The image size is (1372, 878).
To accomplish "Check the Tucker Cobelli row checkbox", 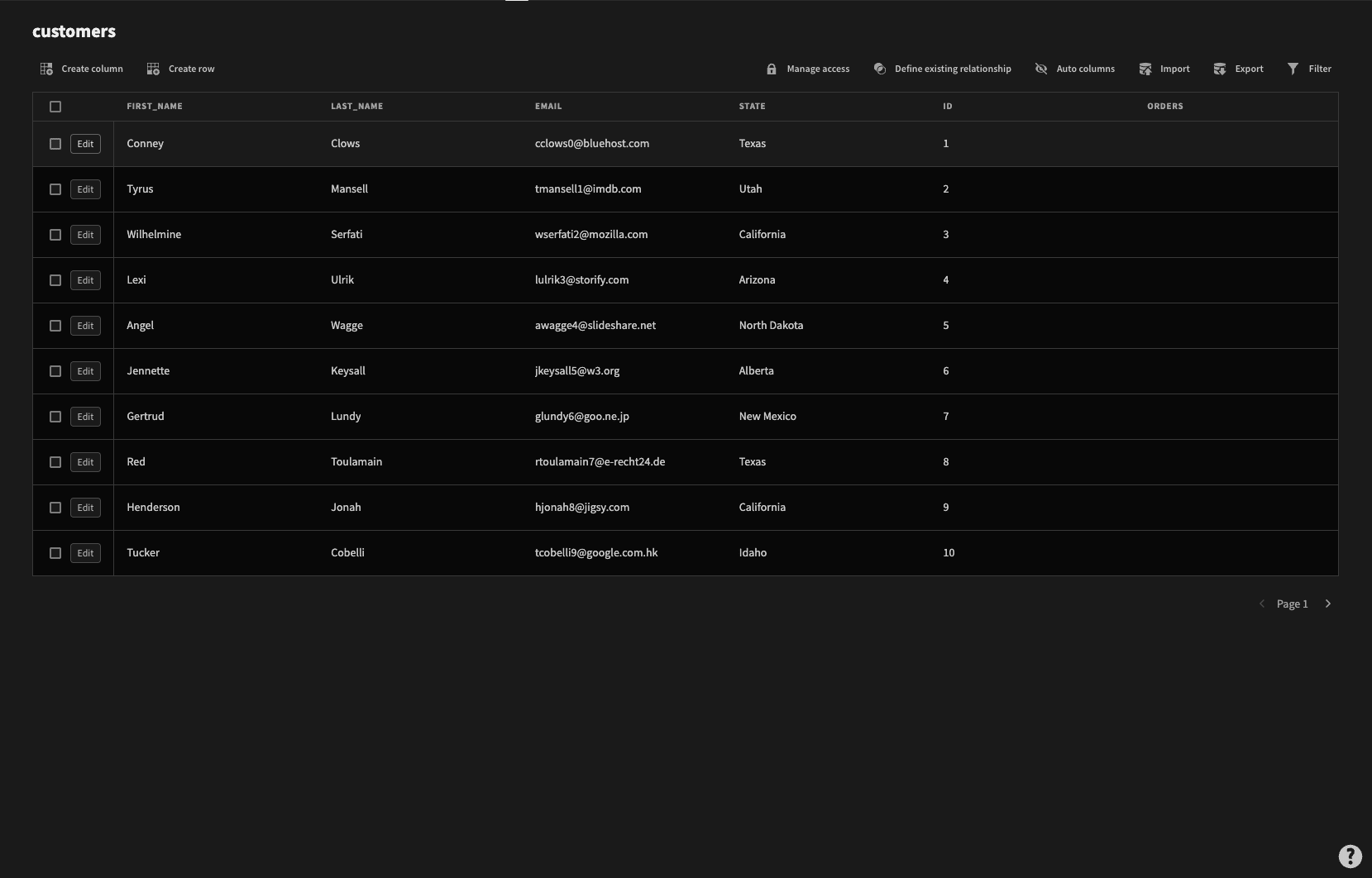I will coord(55,553).
